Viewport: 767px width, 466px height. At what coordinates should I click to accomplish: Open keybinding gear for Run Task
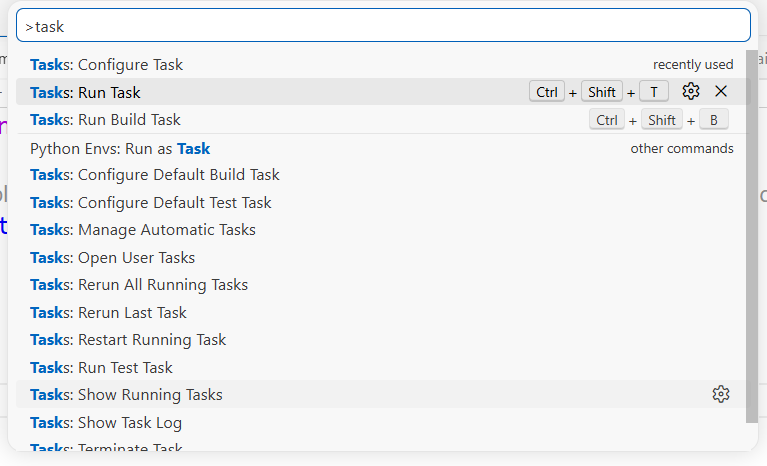(x=690, y=91)
